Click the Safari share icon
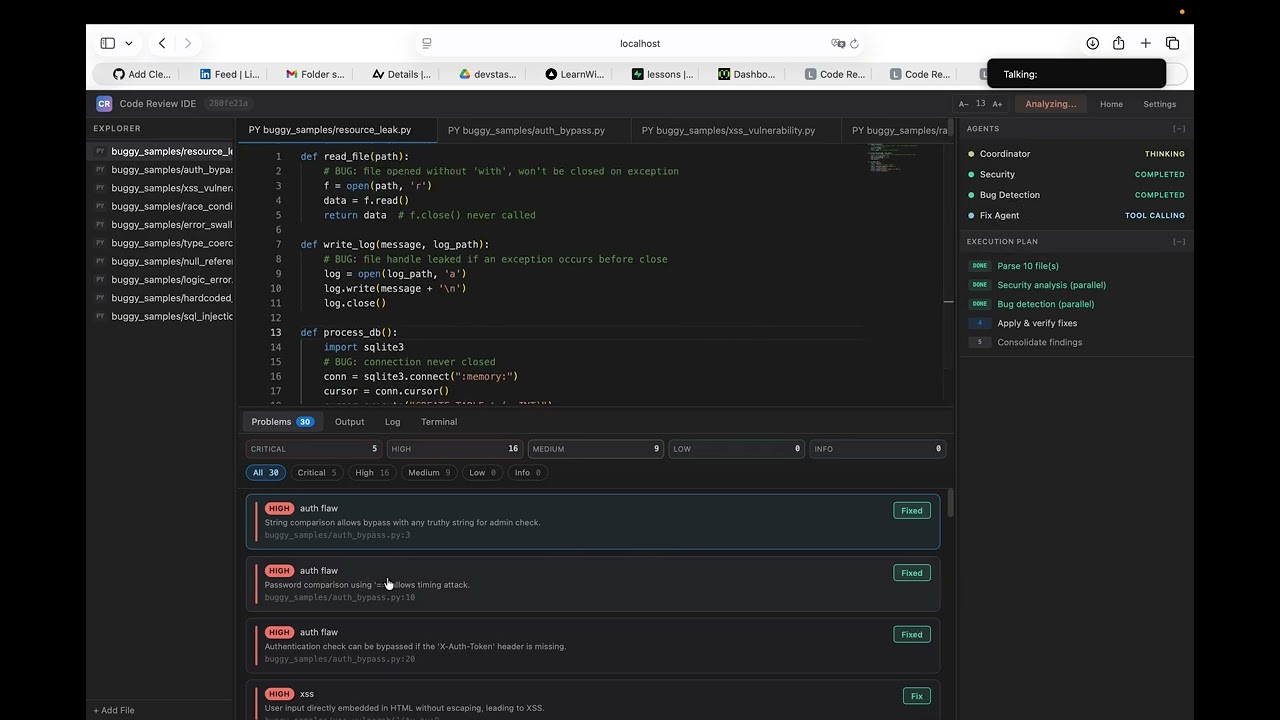 (1119, 43)
